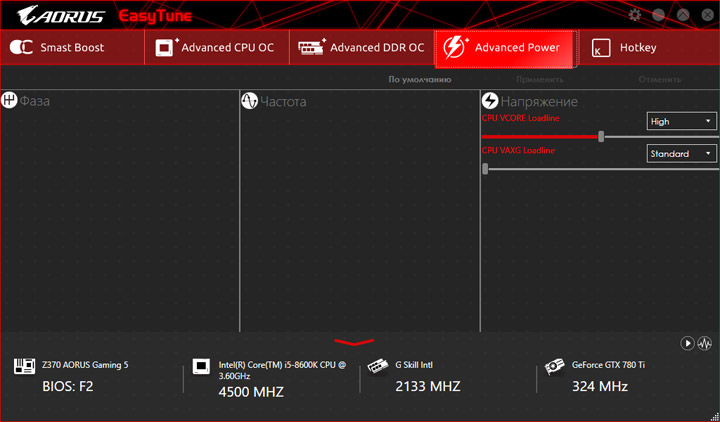
Task: Click the G Skill Intl text
Action: pyautogui.click(x=414, y=365)
